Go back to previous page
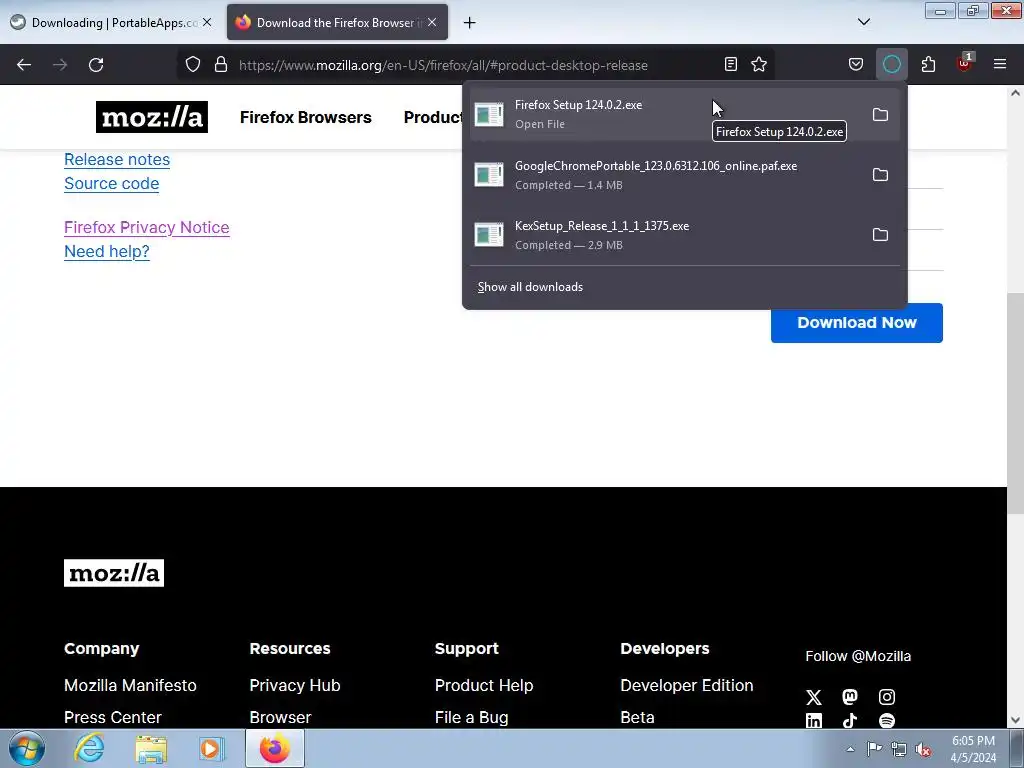 pyautogui.click(x=24, y=65)
